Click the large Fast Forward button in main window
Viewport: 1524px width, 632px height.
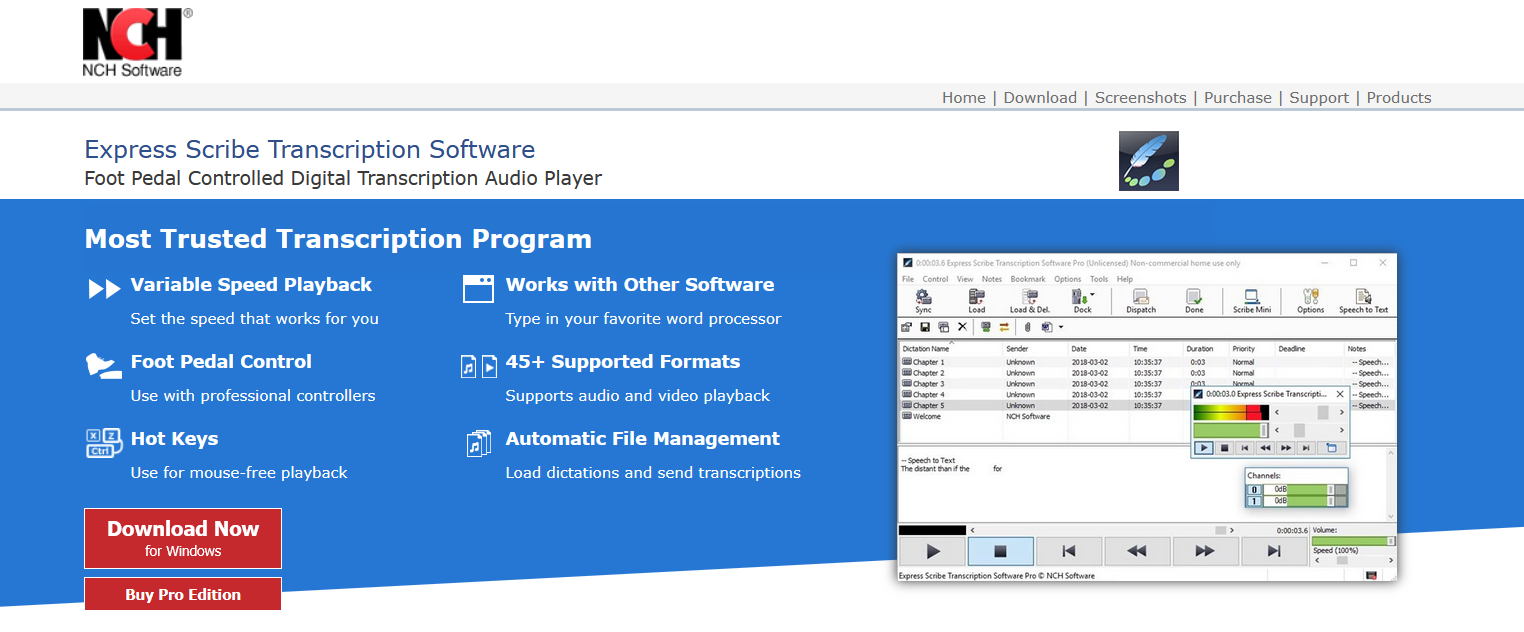point(1205,551)
